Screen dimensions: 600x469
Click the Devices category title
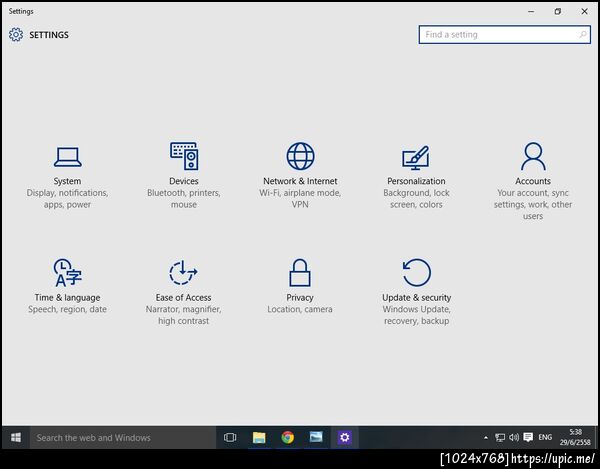(184, 181)
